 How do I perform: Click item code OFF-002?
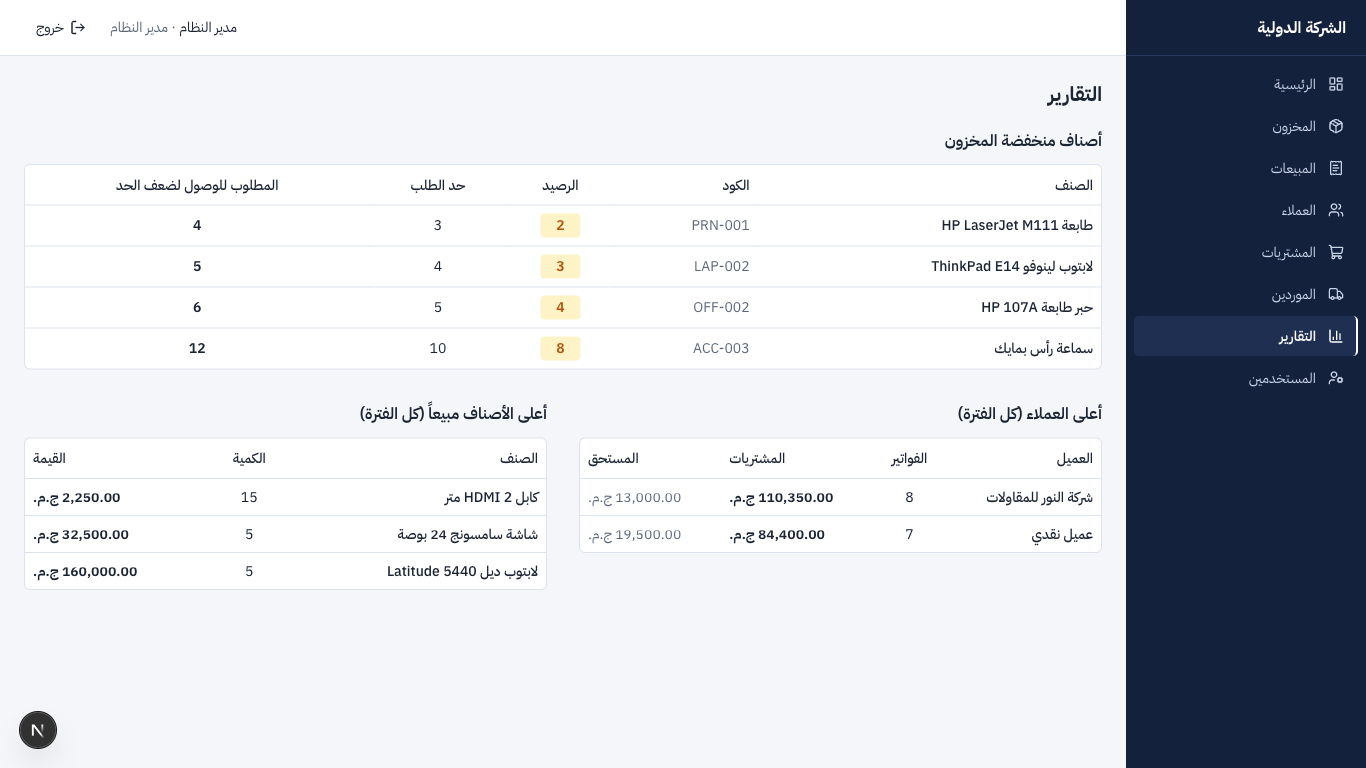[721, 307]
